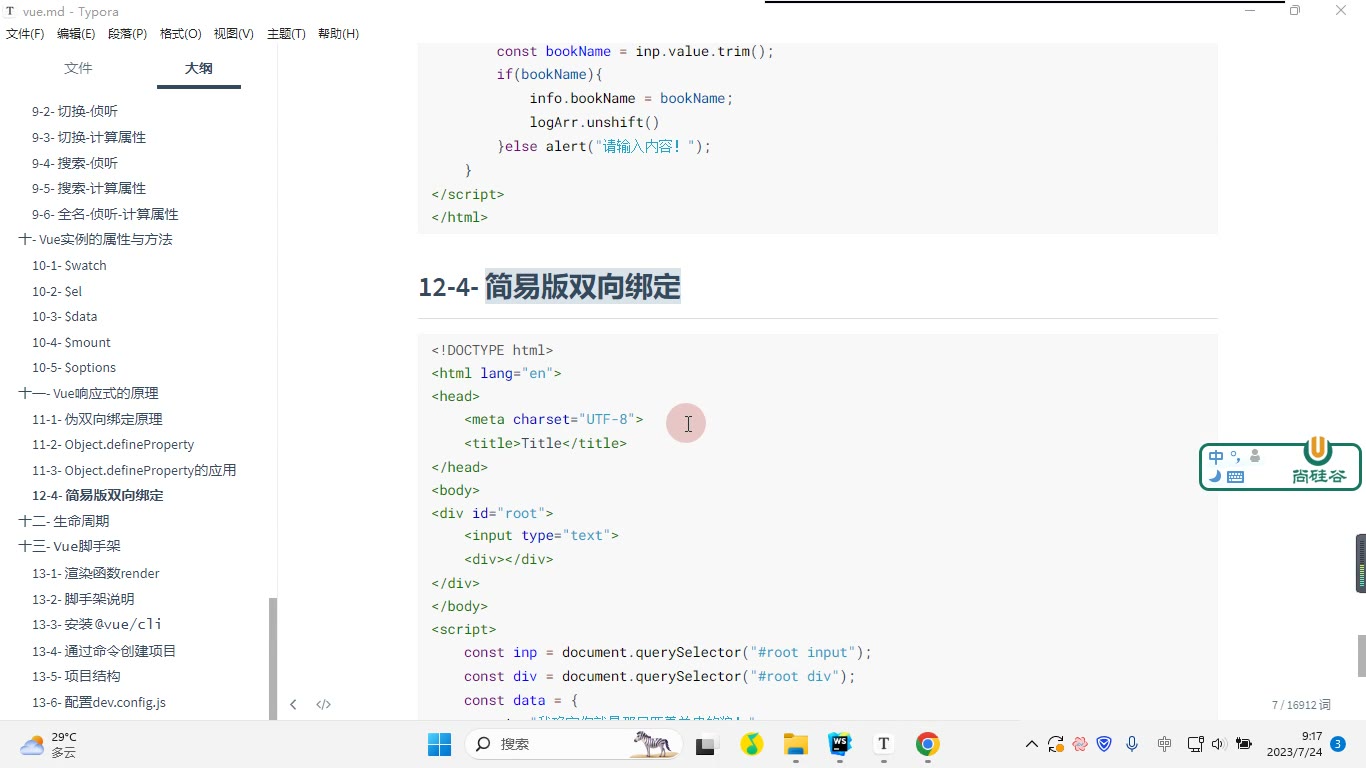Toggle source code mode icon
1366x768 pixels.
click(324, 704)
